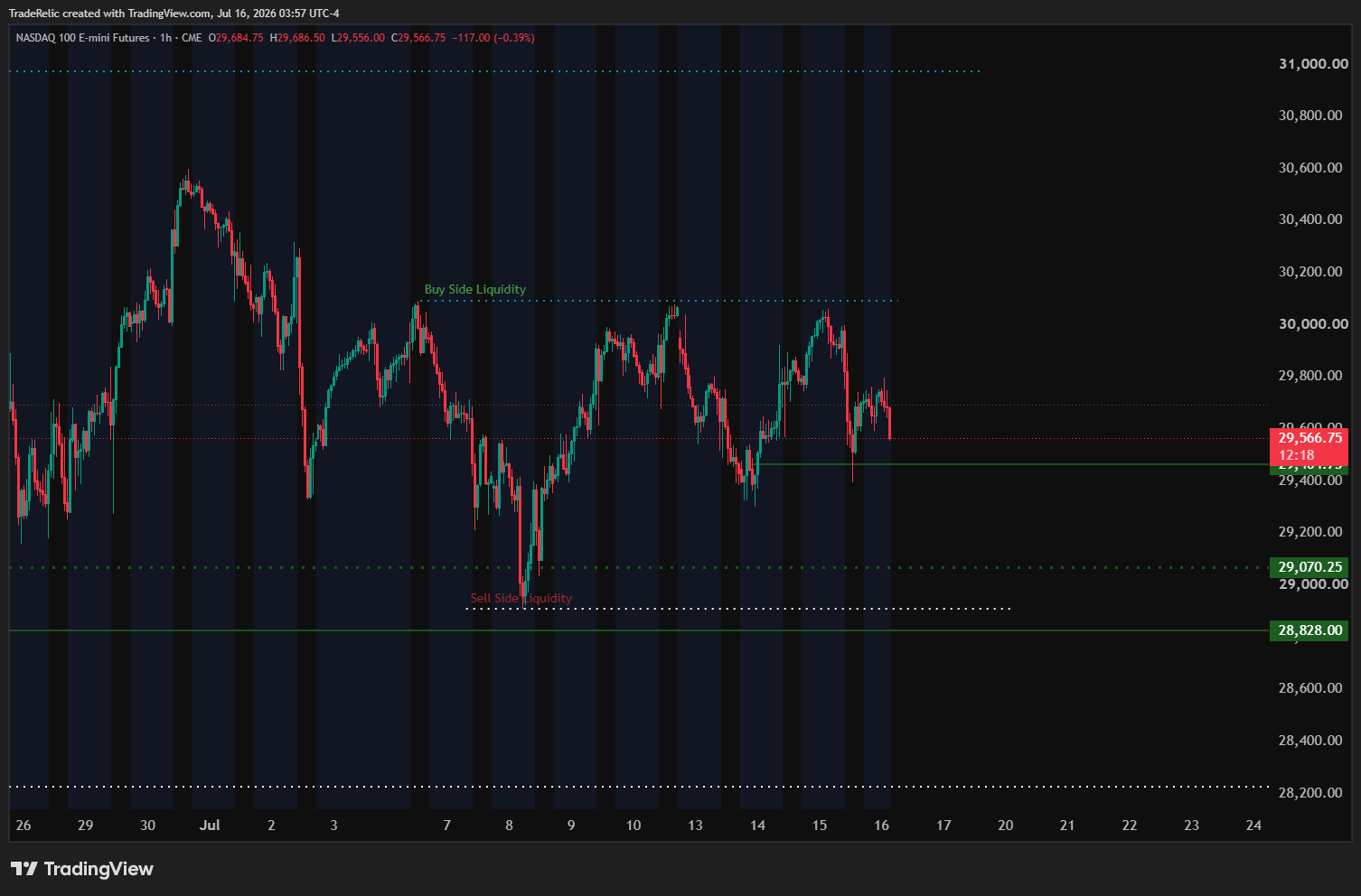Click the 30,200.00 price axis label

coord(1310,272)
